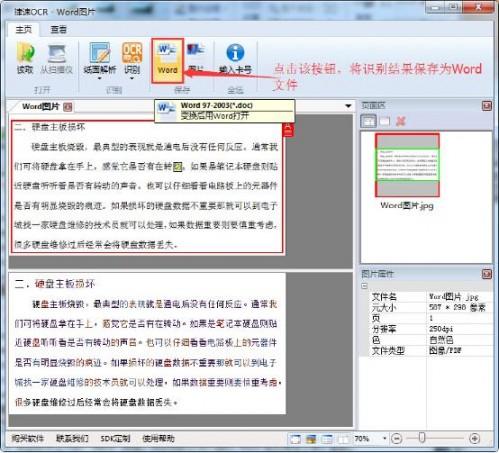
Task: Select single page view icon in page panel
Action: (385, 121)
